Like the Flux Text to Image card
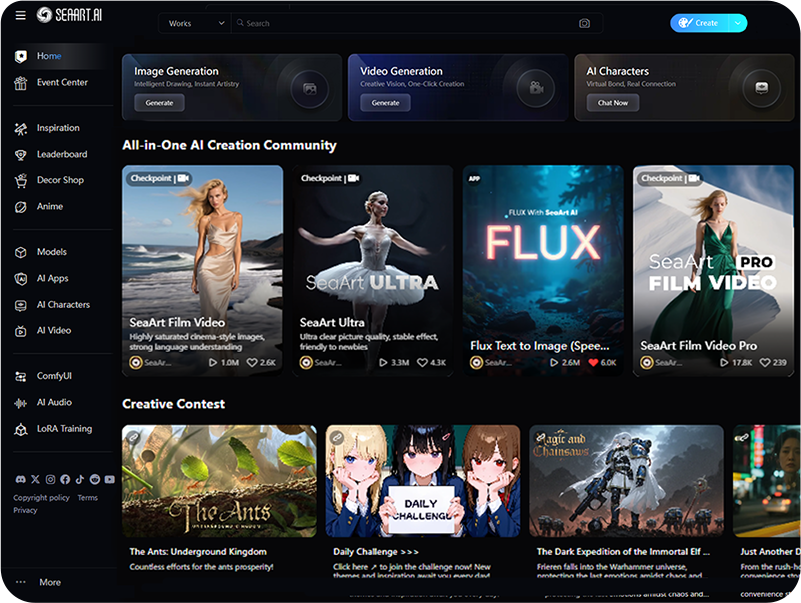801x603 pixels. tap(594, 362)
